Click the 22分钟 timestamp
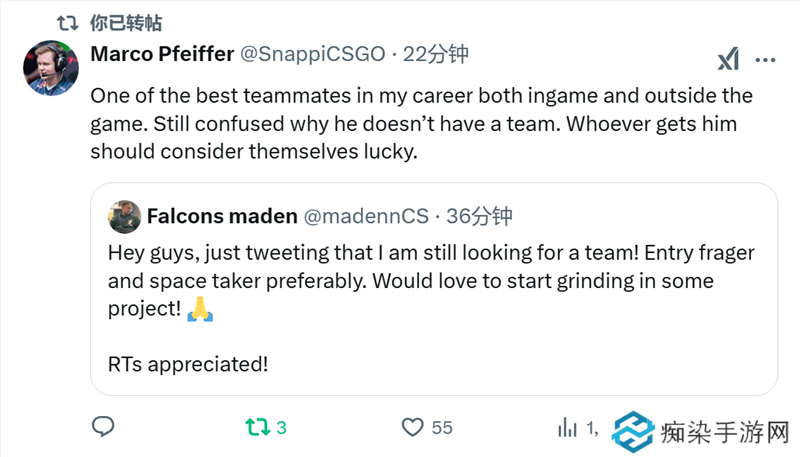The image size is (800, 457). [x=435, y=54]
